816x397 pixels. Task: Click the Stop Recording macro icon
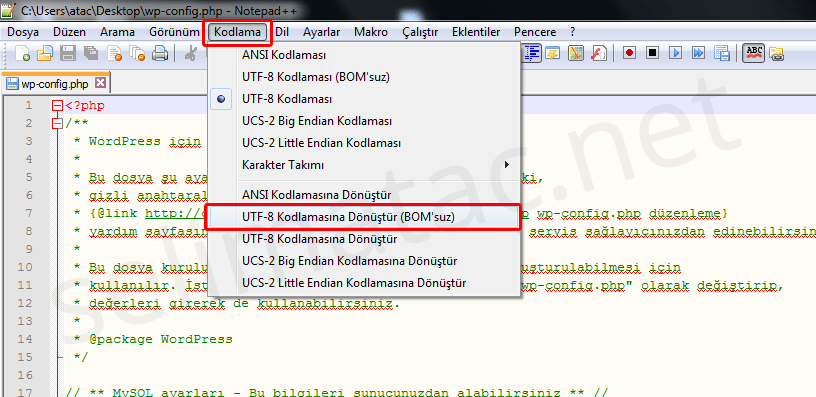pos(653,53)
